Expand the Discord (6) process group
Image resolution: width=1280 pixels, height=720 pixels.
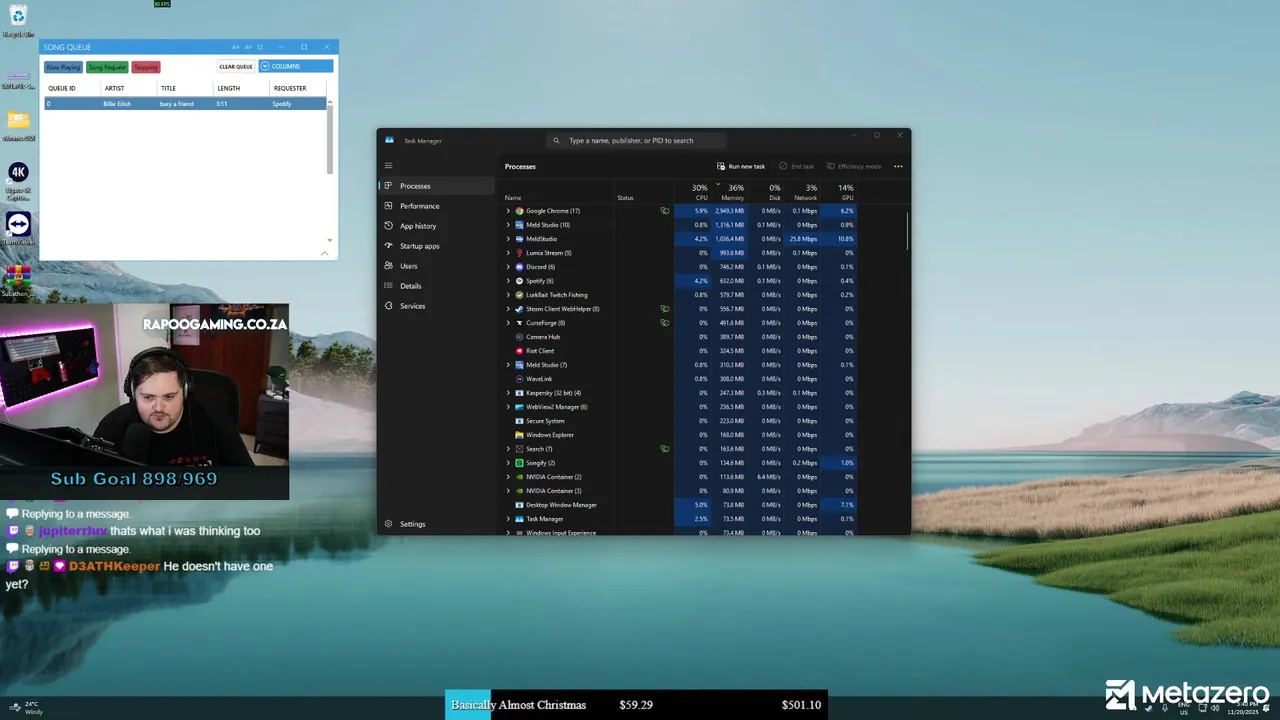point(508,267)
